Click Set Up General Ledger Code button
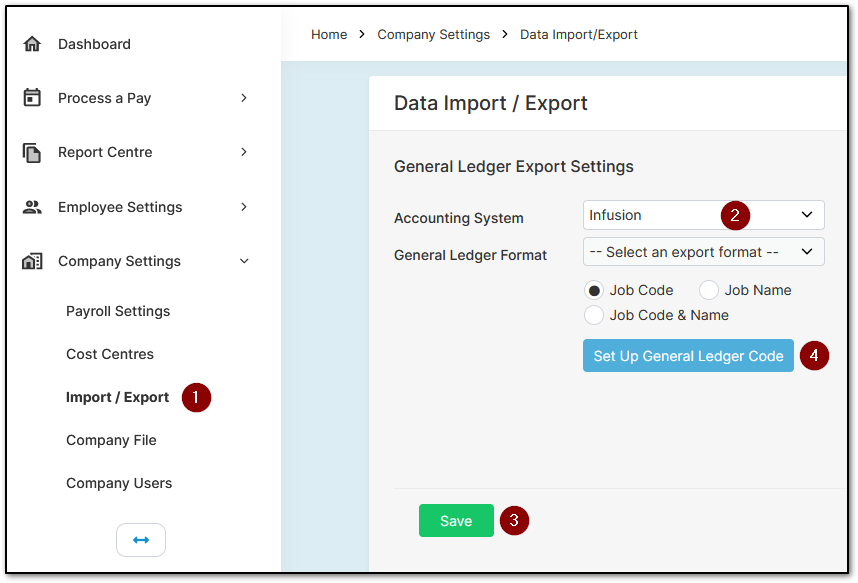 [688, 356]
